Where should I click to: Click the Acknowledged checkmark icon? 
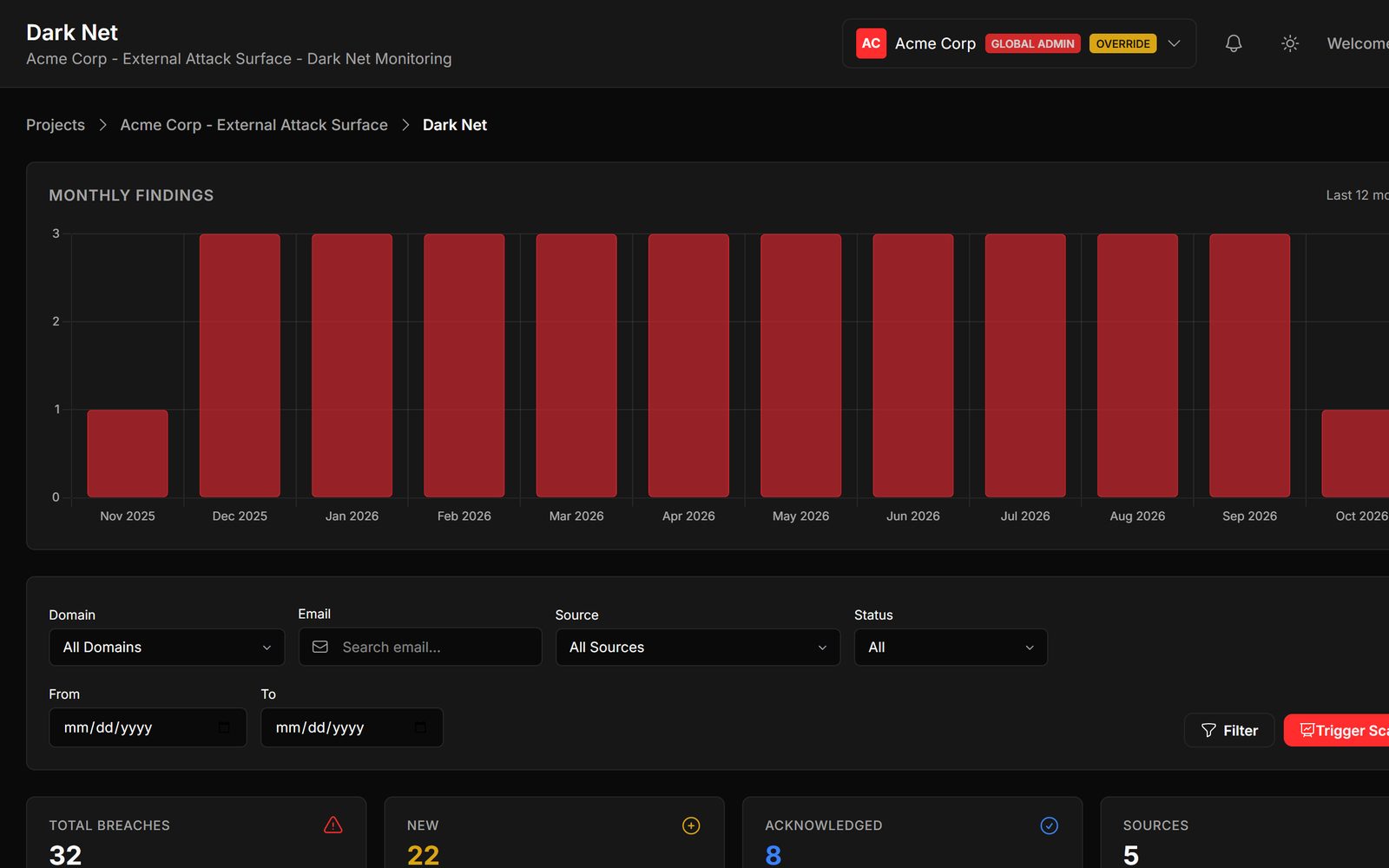click(x=1050, y=825)
